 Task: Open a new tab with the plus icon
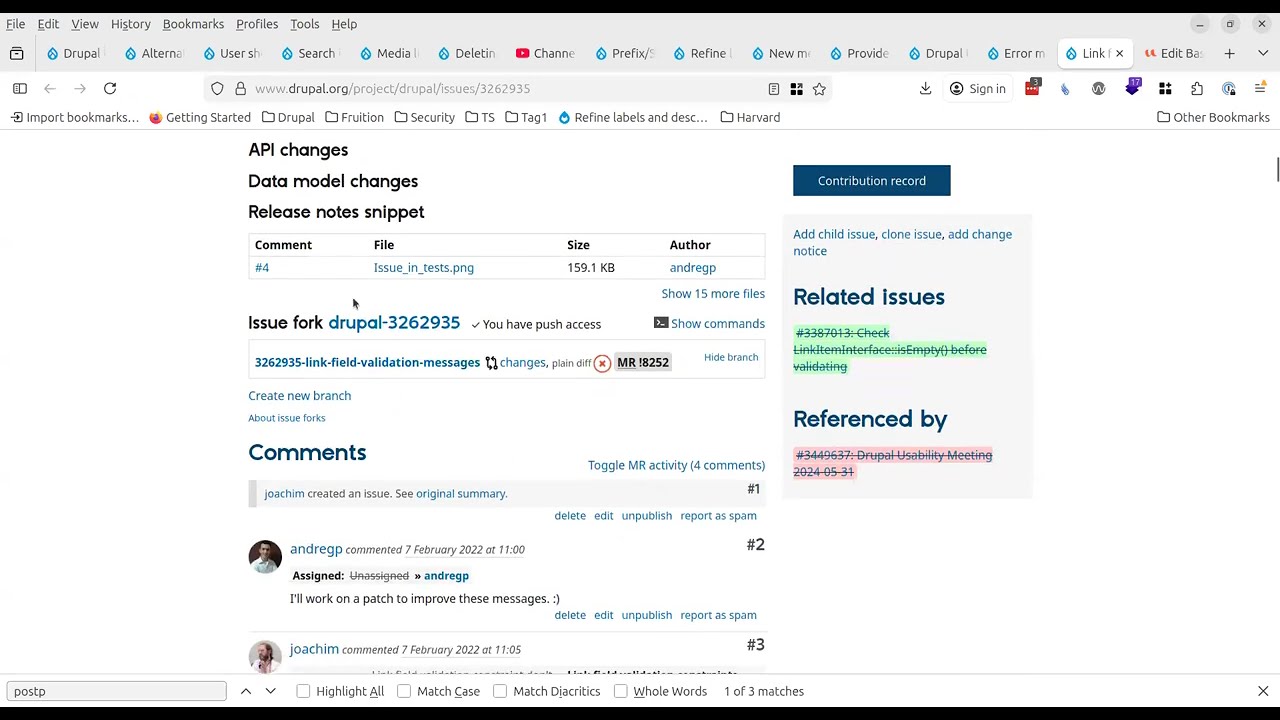click(1230, 53)
